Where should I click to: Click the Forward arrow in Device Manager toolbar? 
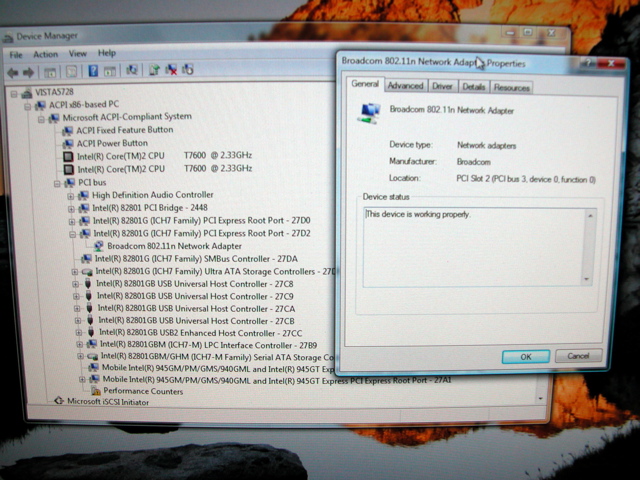pyautogui.click(x=28, y=73)
